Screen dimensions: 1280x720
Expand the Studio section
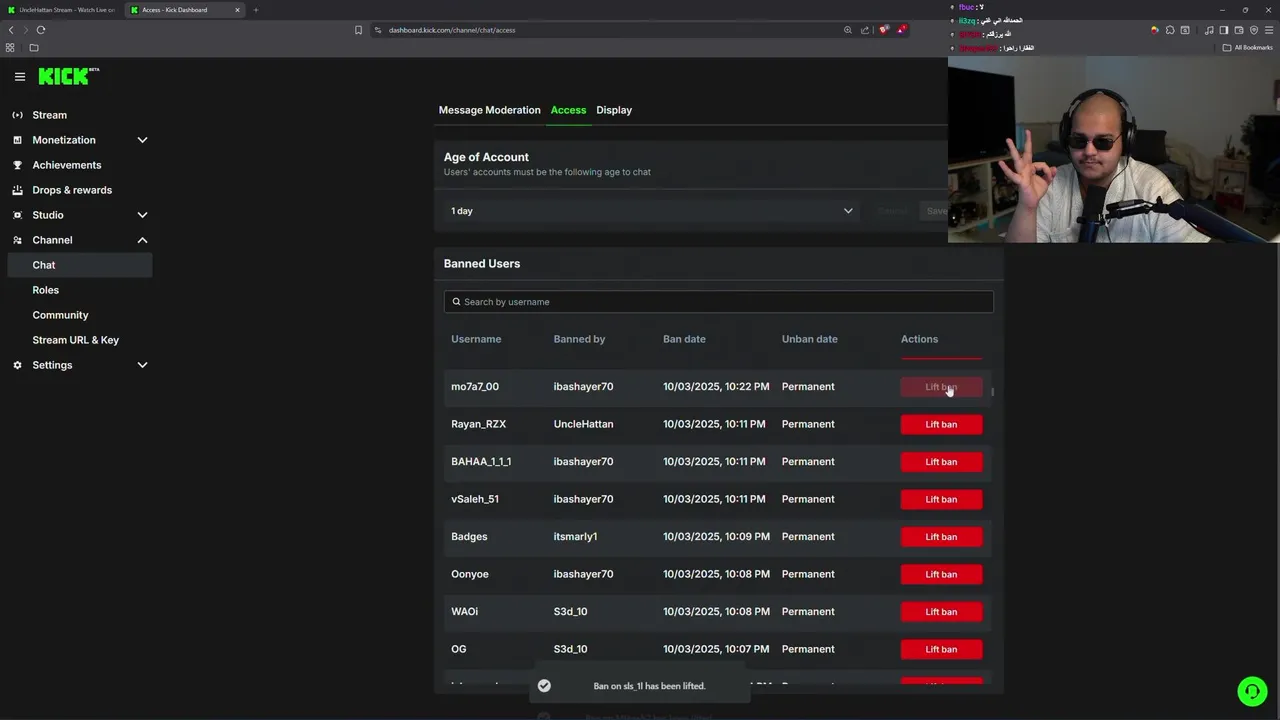pos(142,215)
